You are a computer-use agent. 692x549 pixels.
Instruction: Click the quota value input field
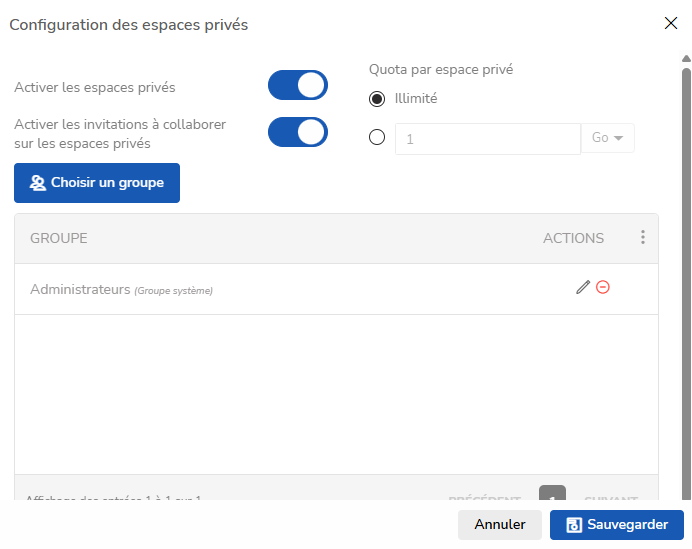(x=488, y=139)
